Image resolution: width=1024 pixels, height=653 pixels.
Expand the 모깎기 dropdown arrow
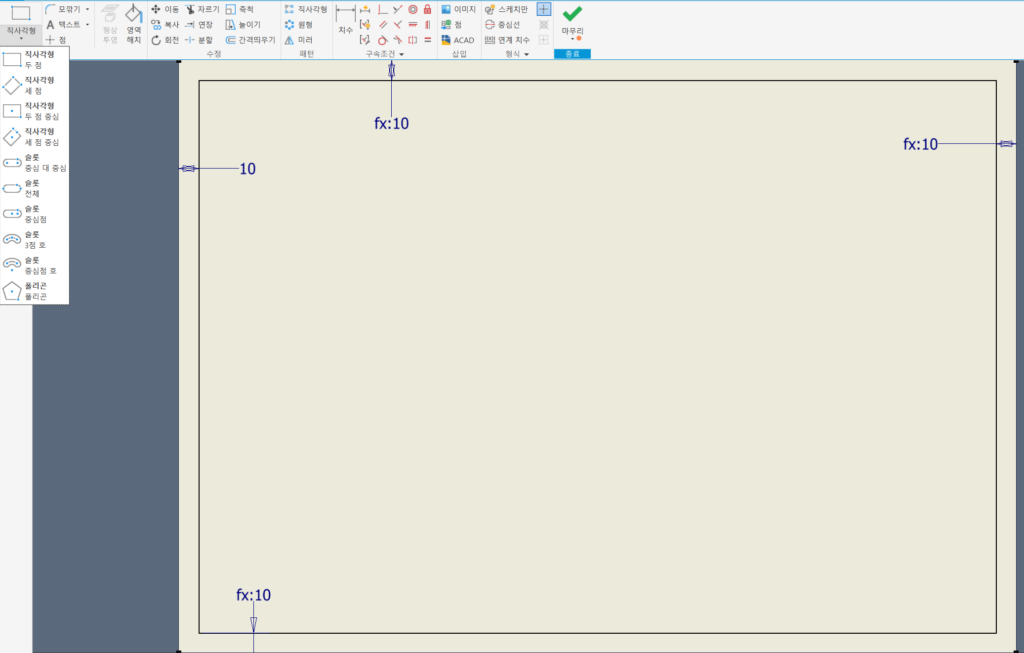click(x=88, y=9)
